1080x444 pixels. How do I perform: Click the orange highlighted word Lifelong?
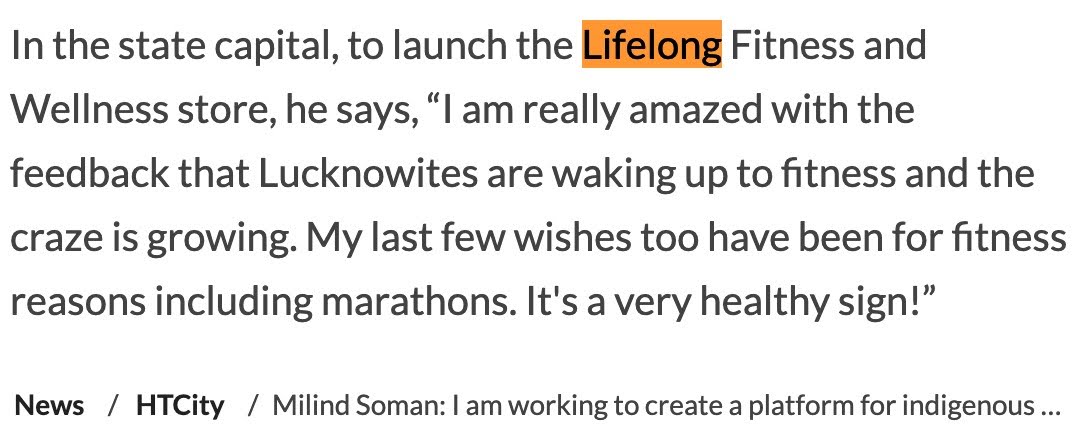652,45
